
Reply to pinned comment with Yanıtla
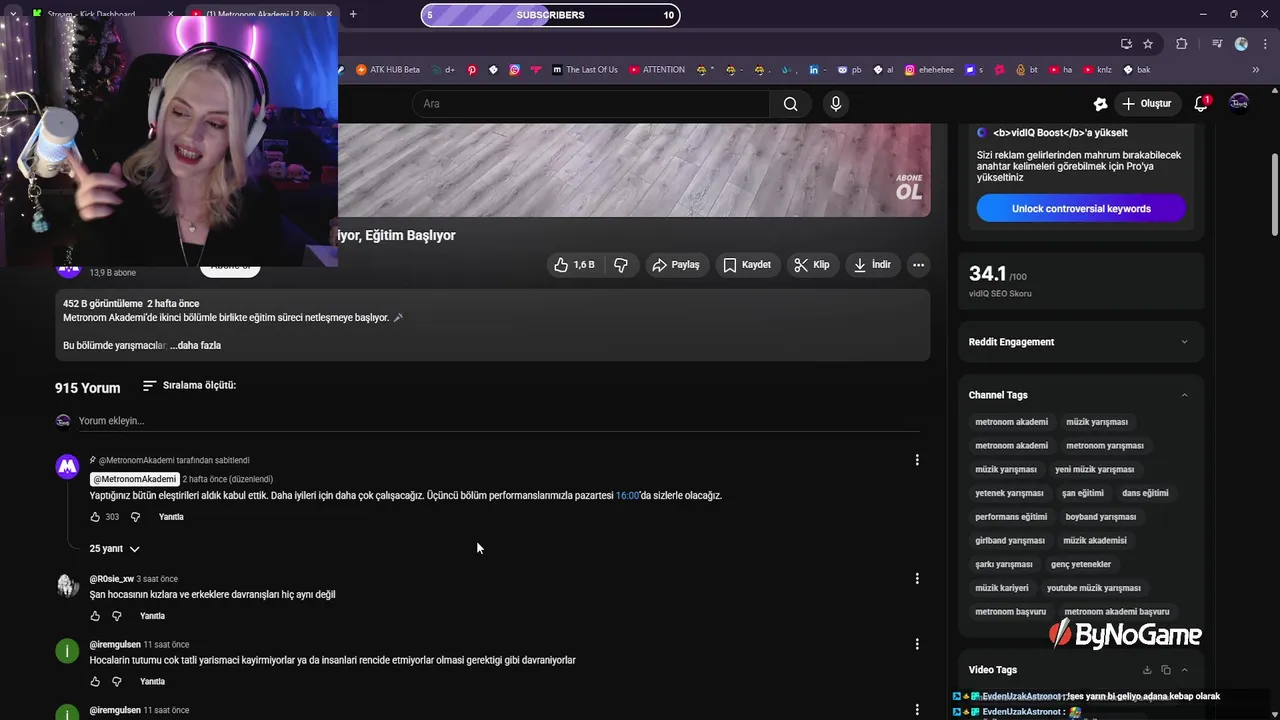[x=171, y=517]
